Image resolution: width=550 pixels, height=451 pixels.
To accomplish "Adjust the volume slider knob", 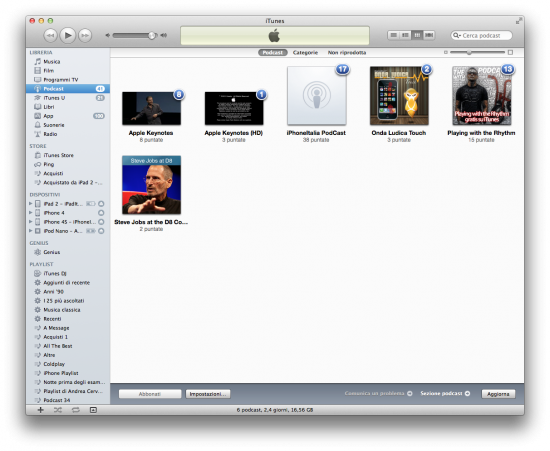I will coord(152,35).
